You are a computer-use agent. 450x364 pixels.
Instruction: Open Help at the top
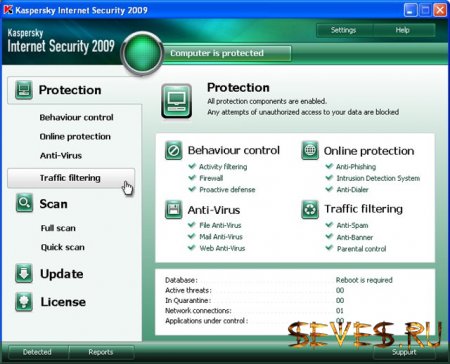coord(403,30)
